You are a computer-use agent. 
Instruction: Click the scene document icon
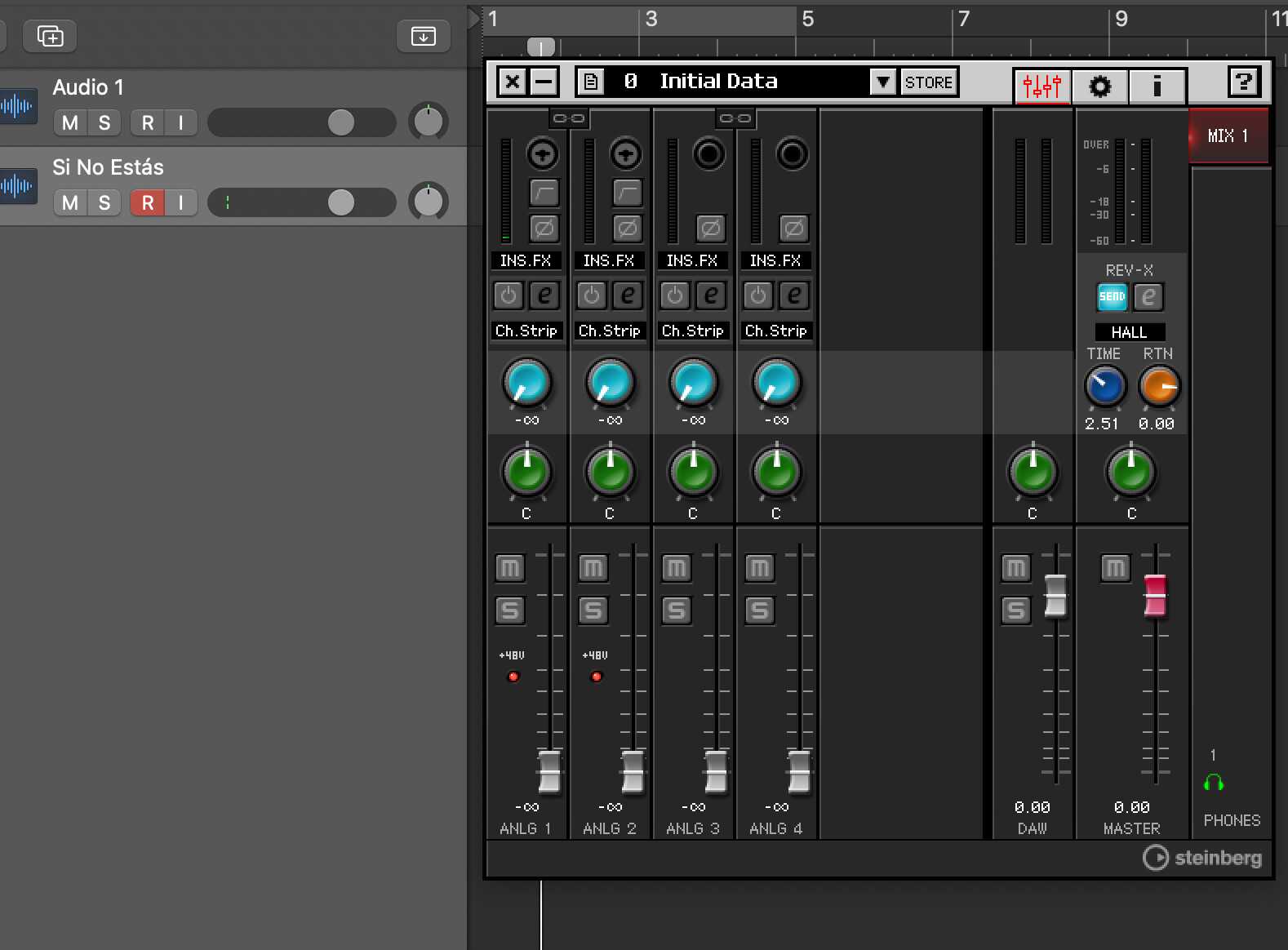click(591, 82)
